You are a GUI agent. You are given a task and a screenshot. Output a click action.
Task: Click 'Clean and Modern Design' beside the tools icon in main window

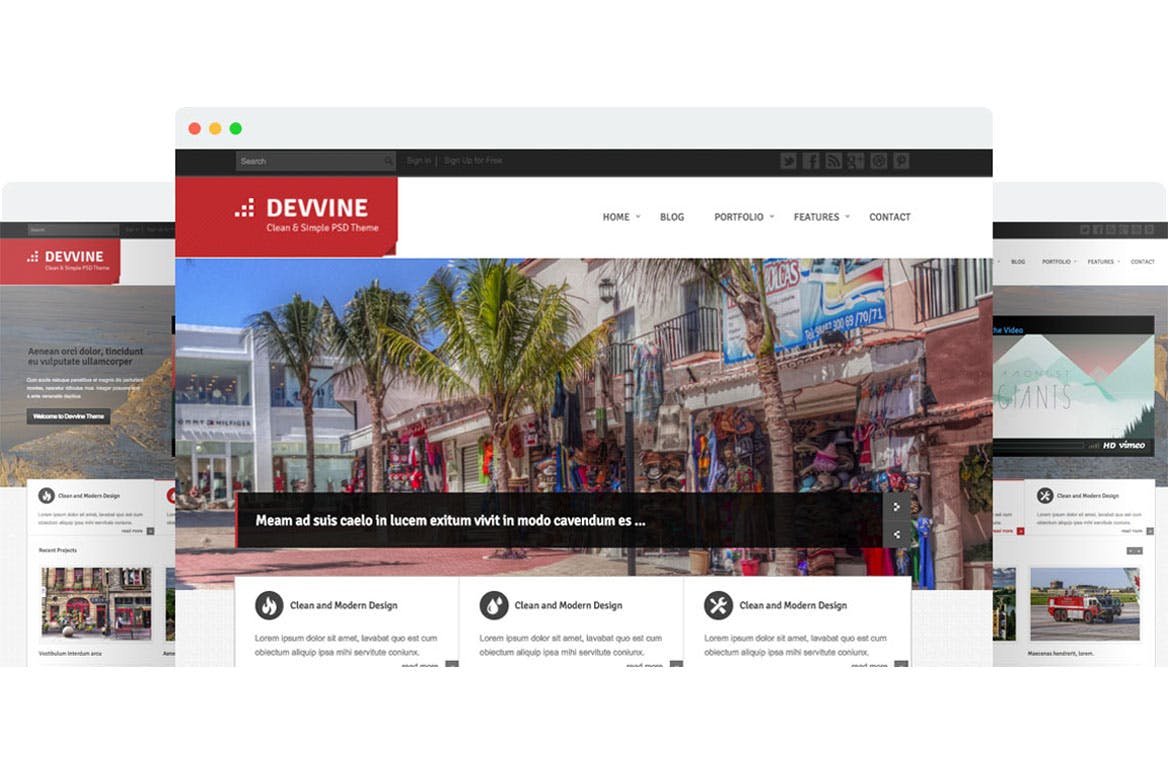point(793,605)
